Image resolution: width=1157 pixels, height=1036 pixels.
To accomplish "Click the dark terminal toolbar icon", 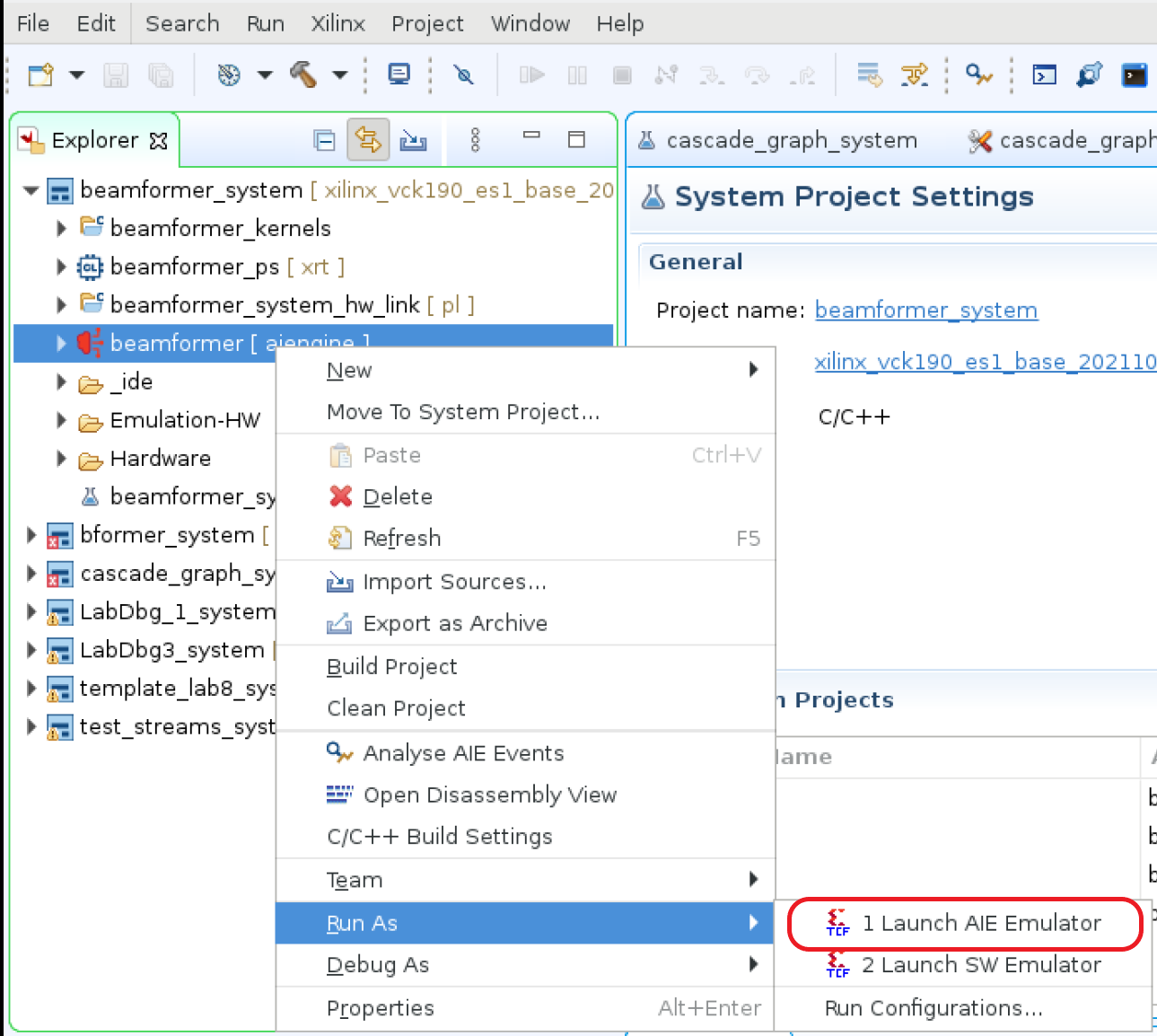I will 1135,75.
